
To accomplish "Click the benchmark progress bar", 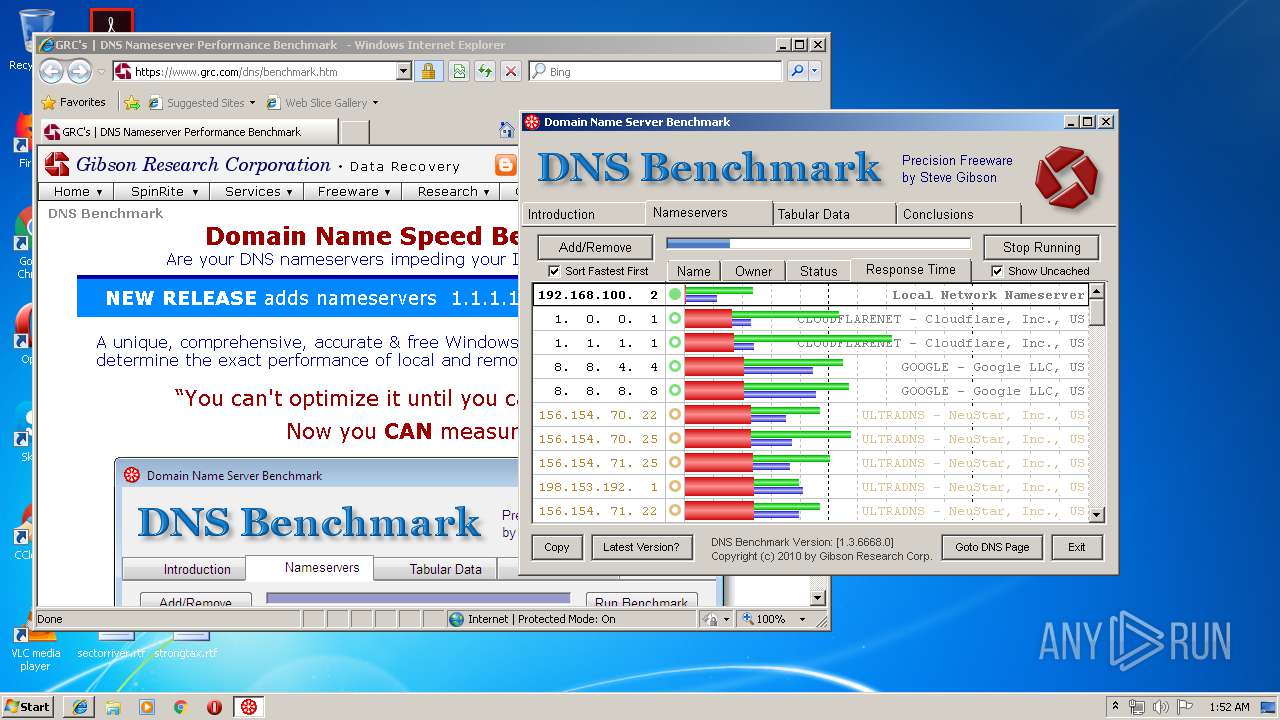I will coord(819,243).
